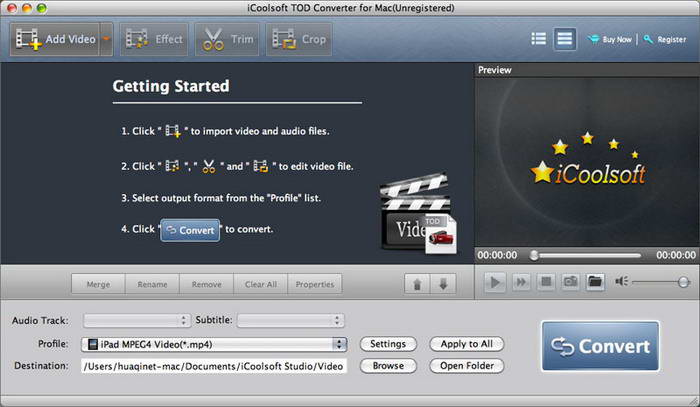The width and height of the screenshot is (700, 407).
Task: Click the TOD video clapperboard image
Action: point(418,214)
